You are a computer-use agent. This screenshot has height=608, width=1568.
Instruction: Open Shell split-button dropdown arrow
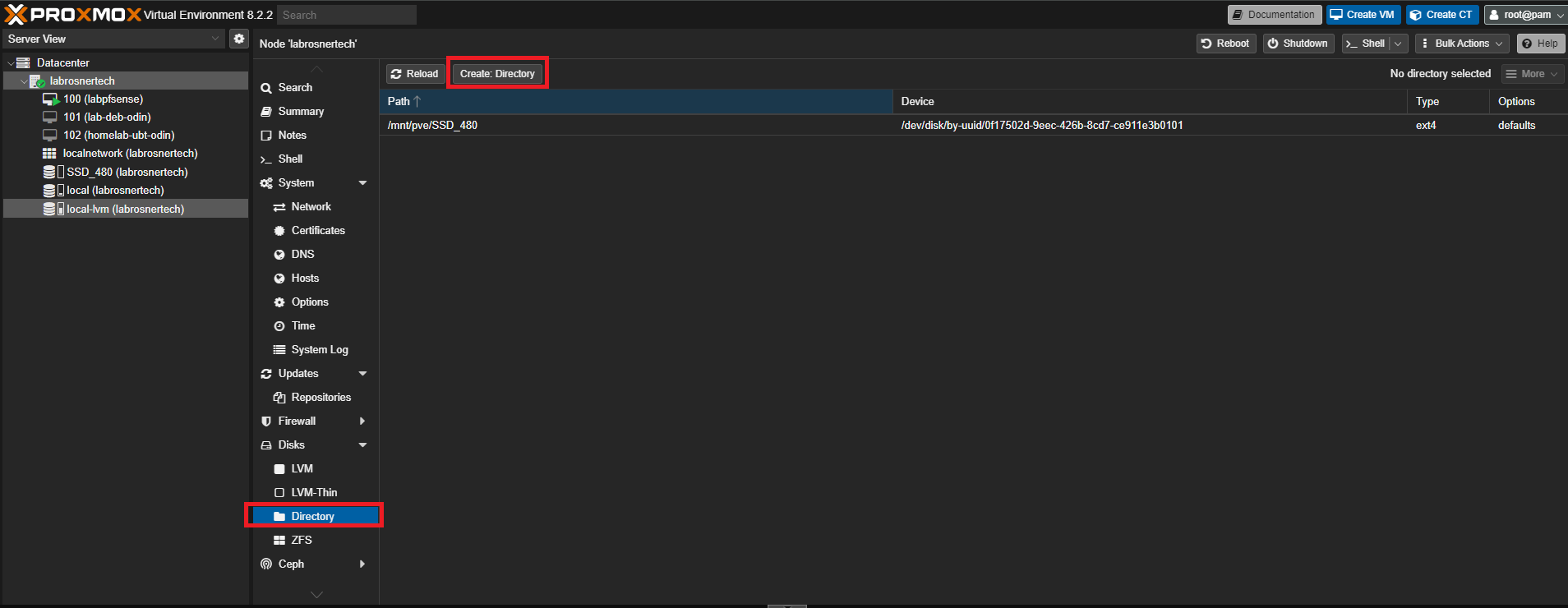[1399, 44]
